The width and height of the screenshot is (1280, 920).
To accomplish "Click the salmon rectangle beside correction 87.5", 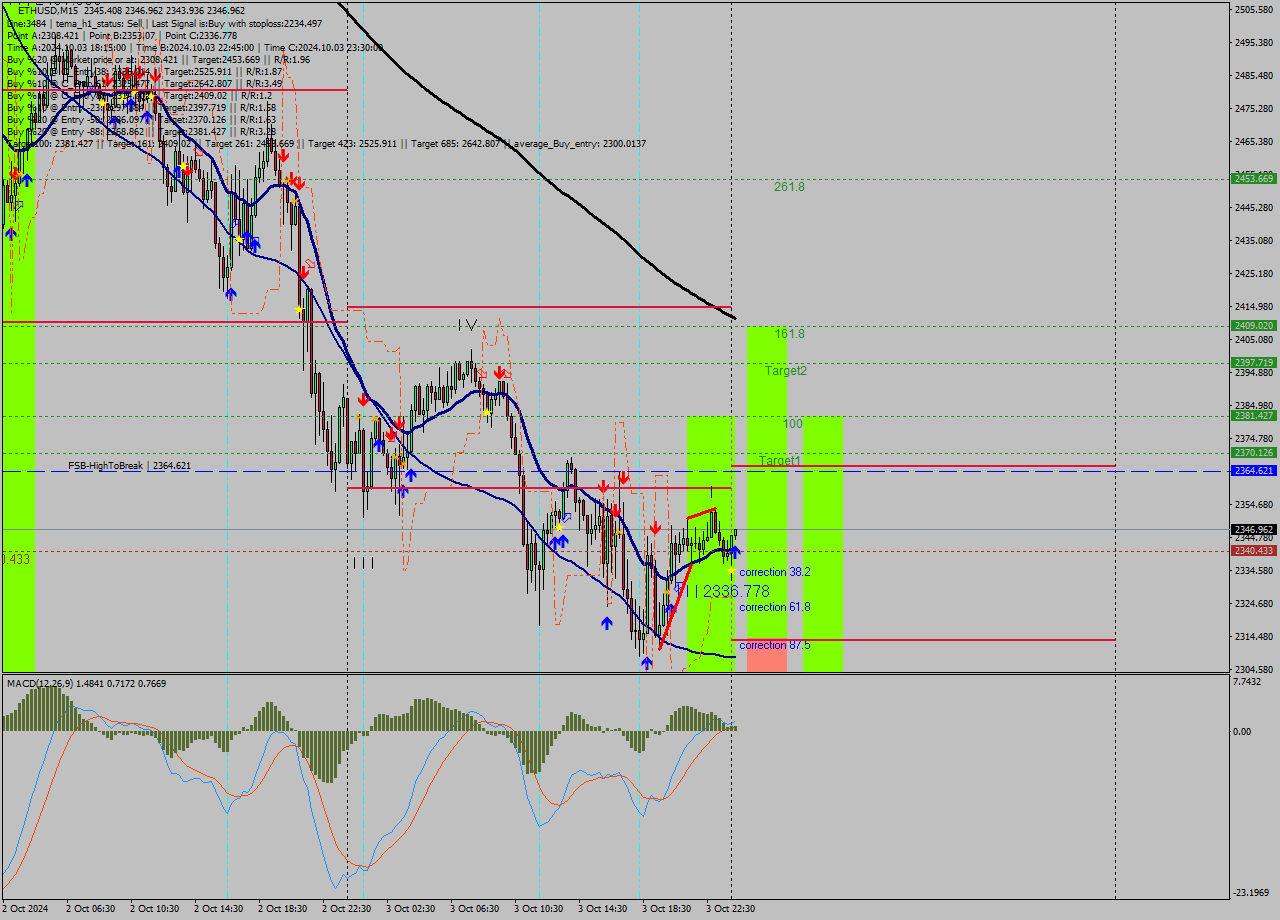I will tap(766, 655).
